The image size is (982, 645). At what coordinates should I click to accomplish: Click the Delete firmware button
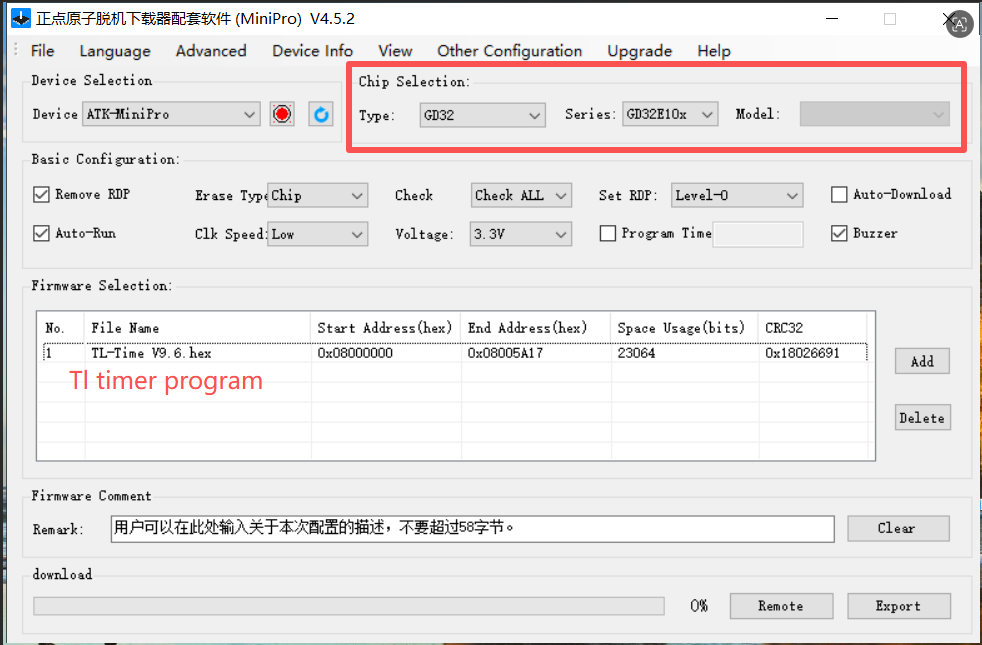tap(923, 418)
